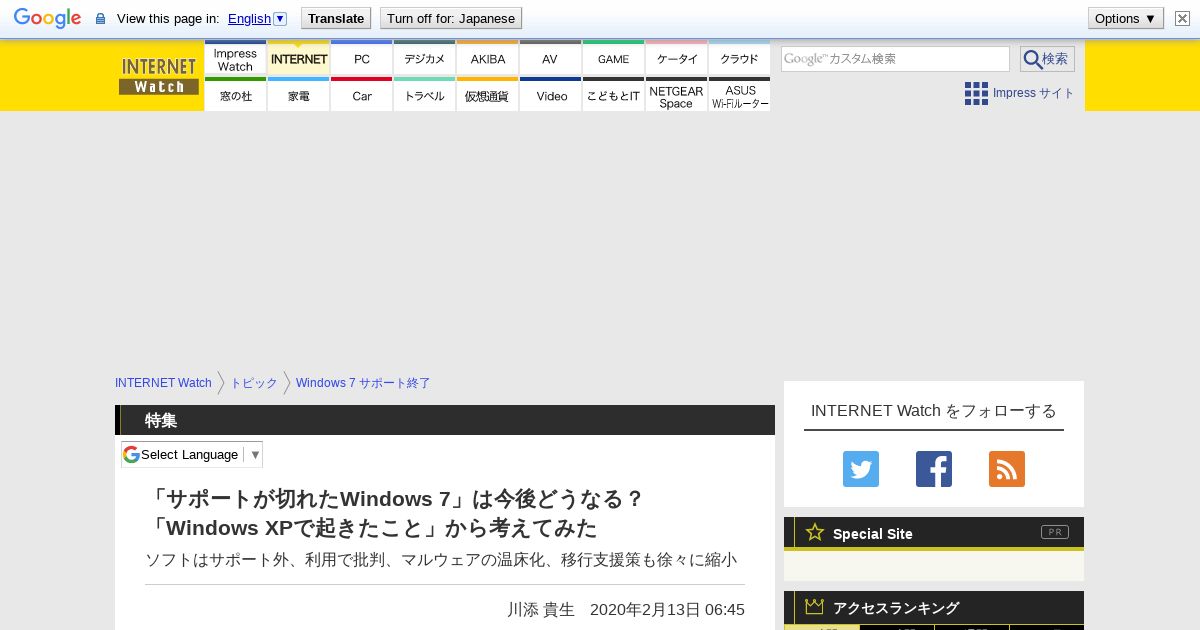Click author name 川添 貴生
Viewport: 1200px width, 630px height.
pyautogui.click(x=541, y=609)
